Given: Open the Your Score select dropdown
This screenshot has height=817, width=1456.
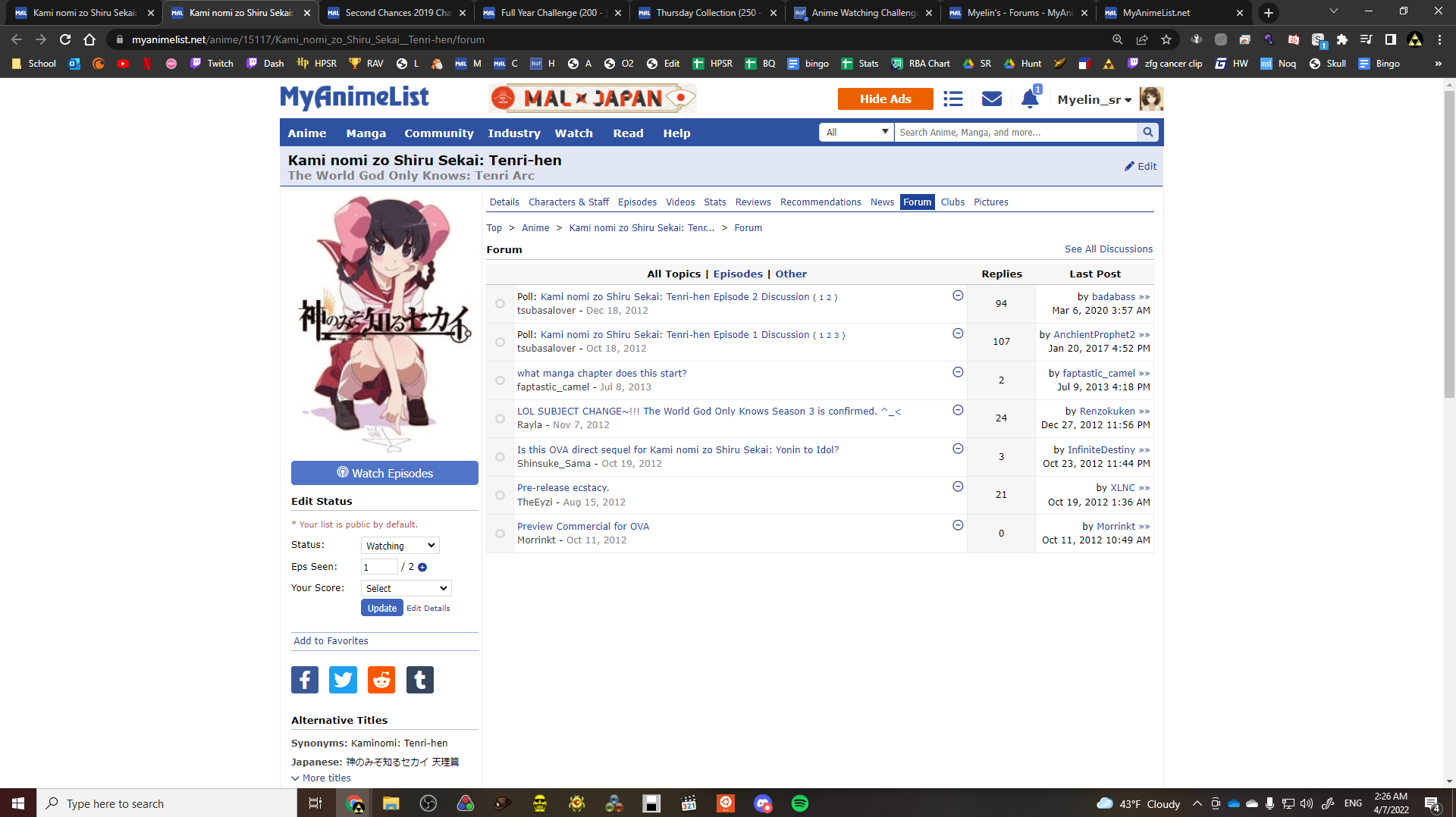Looking at the screenshot, I should pyautogui.click(x=406, y=588).
